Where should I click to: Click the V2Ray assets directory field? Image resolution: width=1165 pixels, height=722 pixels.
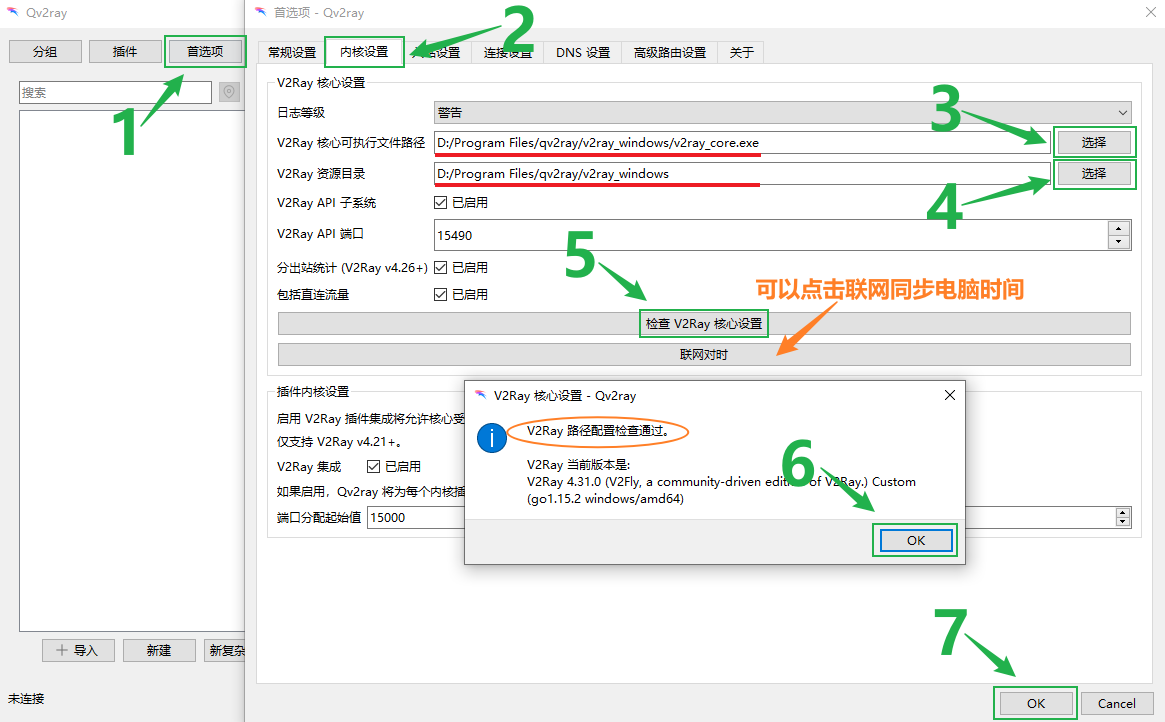[x=741, y=174]
